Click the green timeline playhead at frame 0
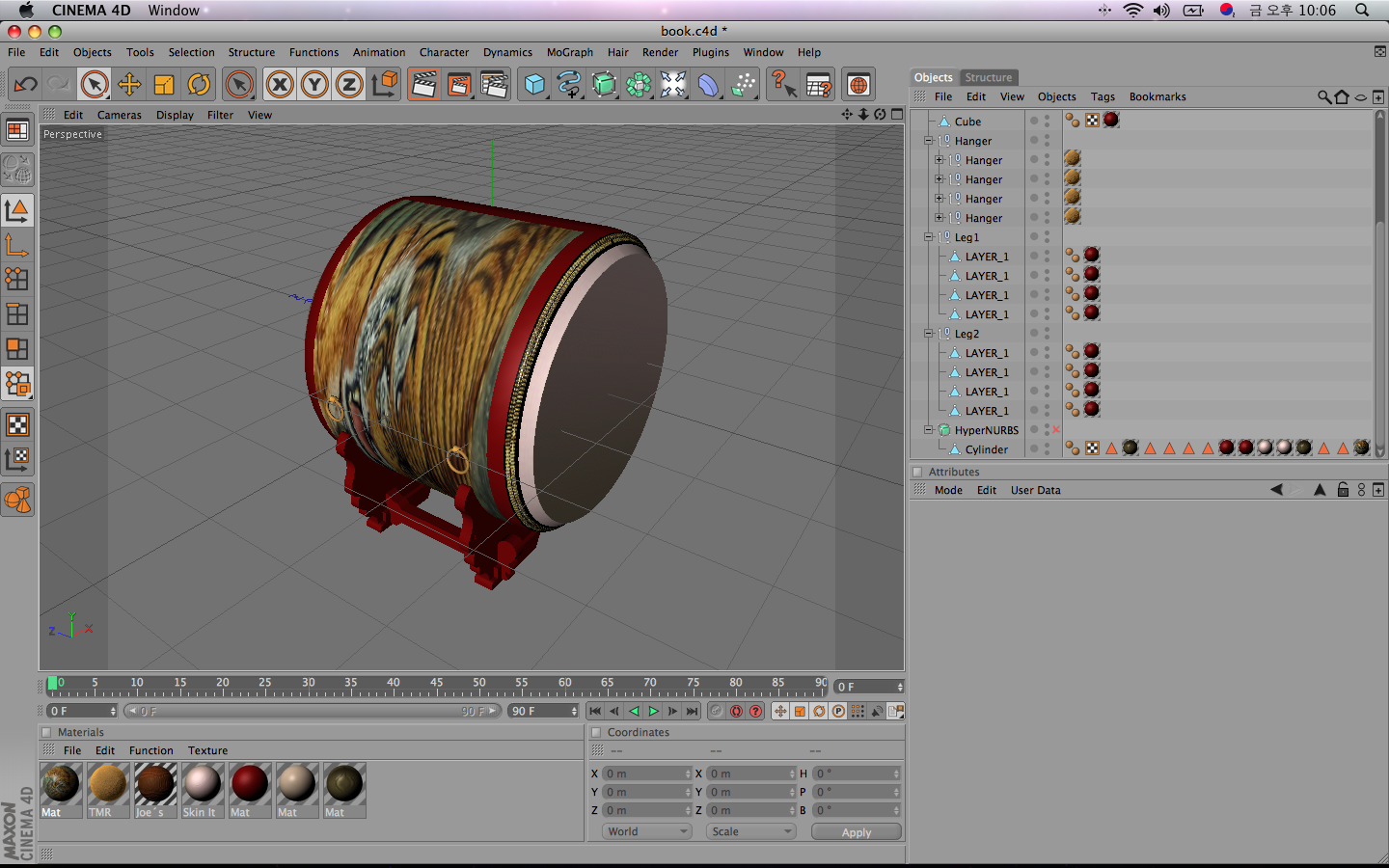 [52, 684]
